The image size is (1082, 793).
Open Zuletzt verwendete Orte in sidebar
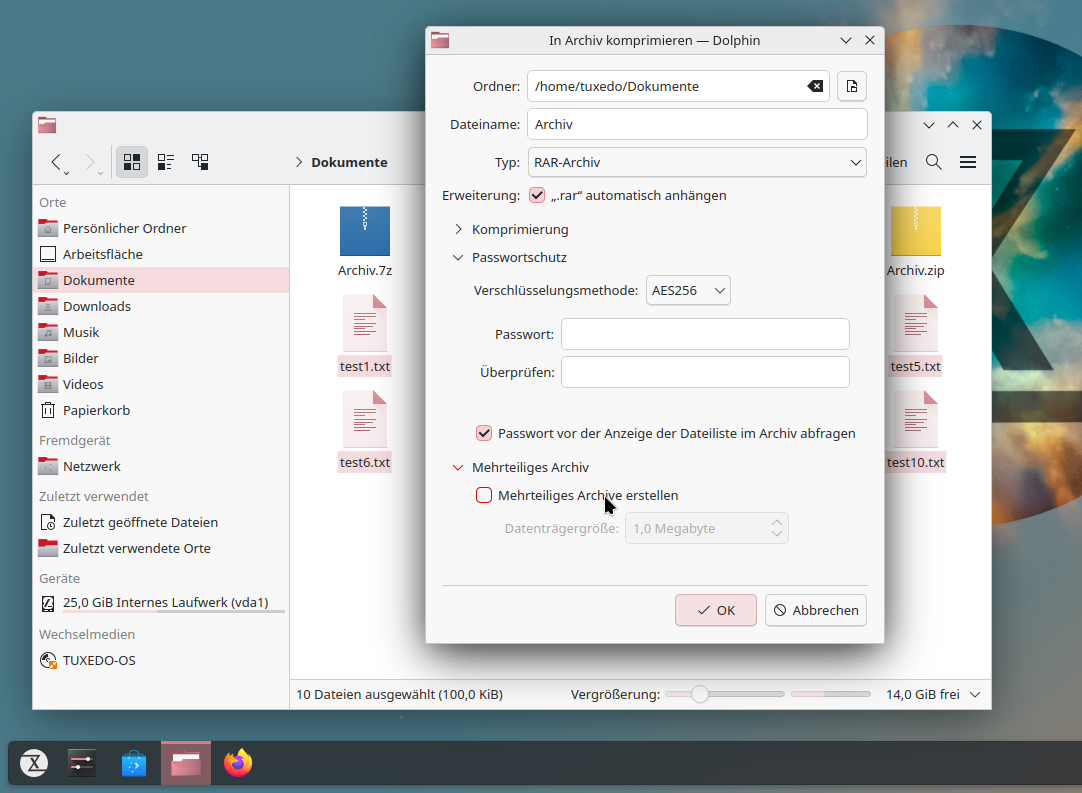tap(161, 549)
